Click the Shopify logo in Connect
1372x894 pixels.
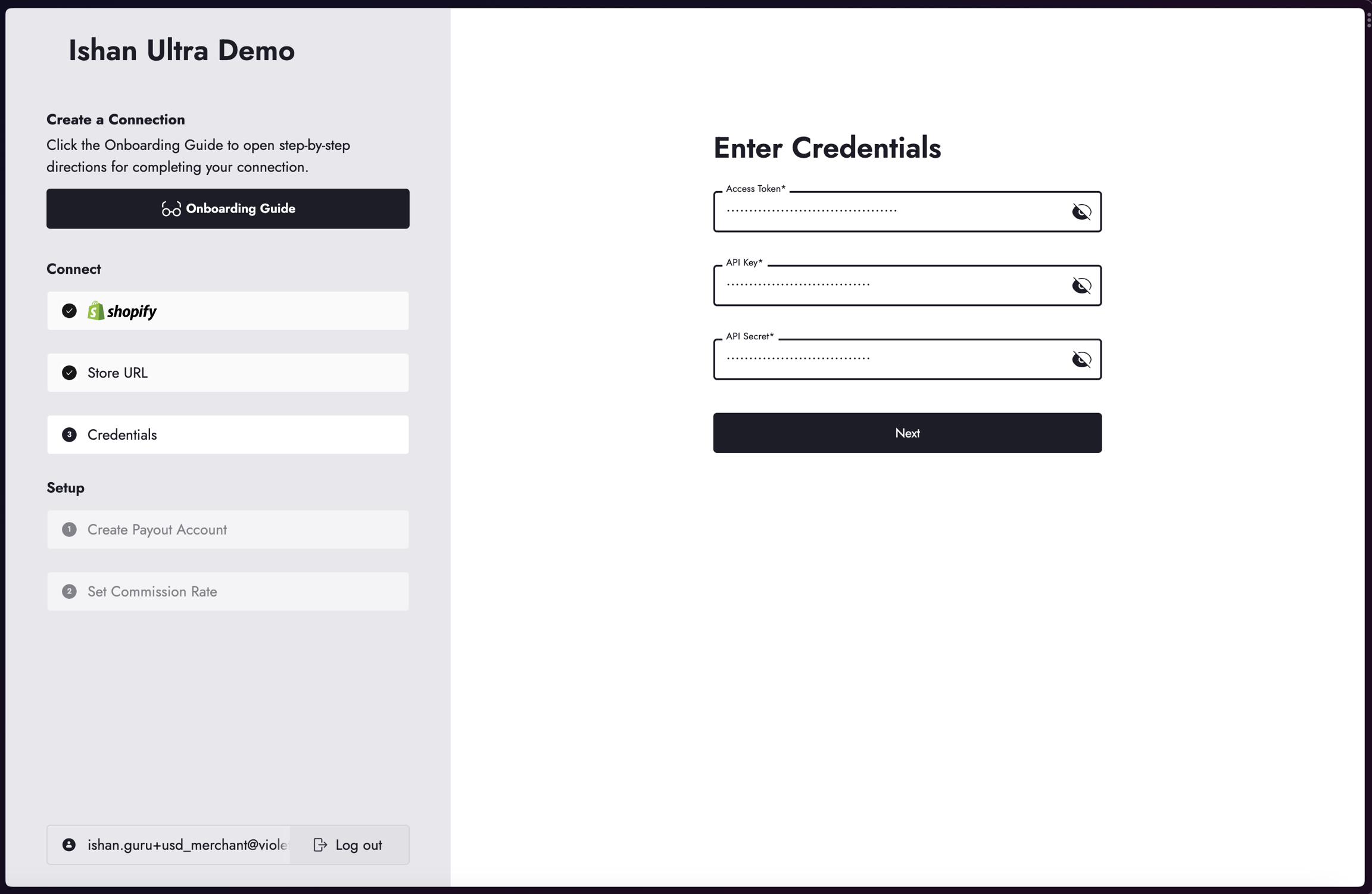[122, 311]
